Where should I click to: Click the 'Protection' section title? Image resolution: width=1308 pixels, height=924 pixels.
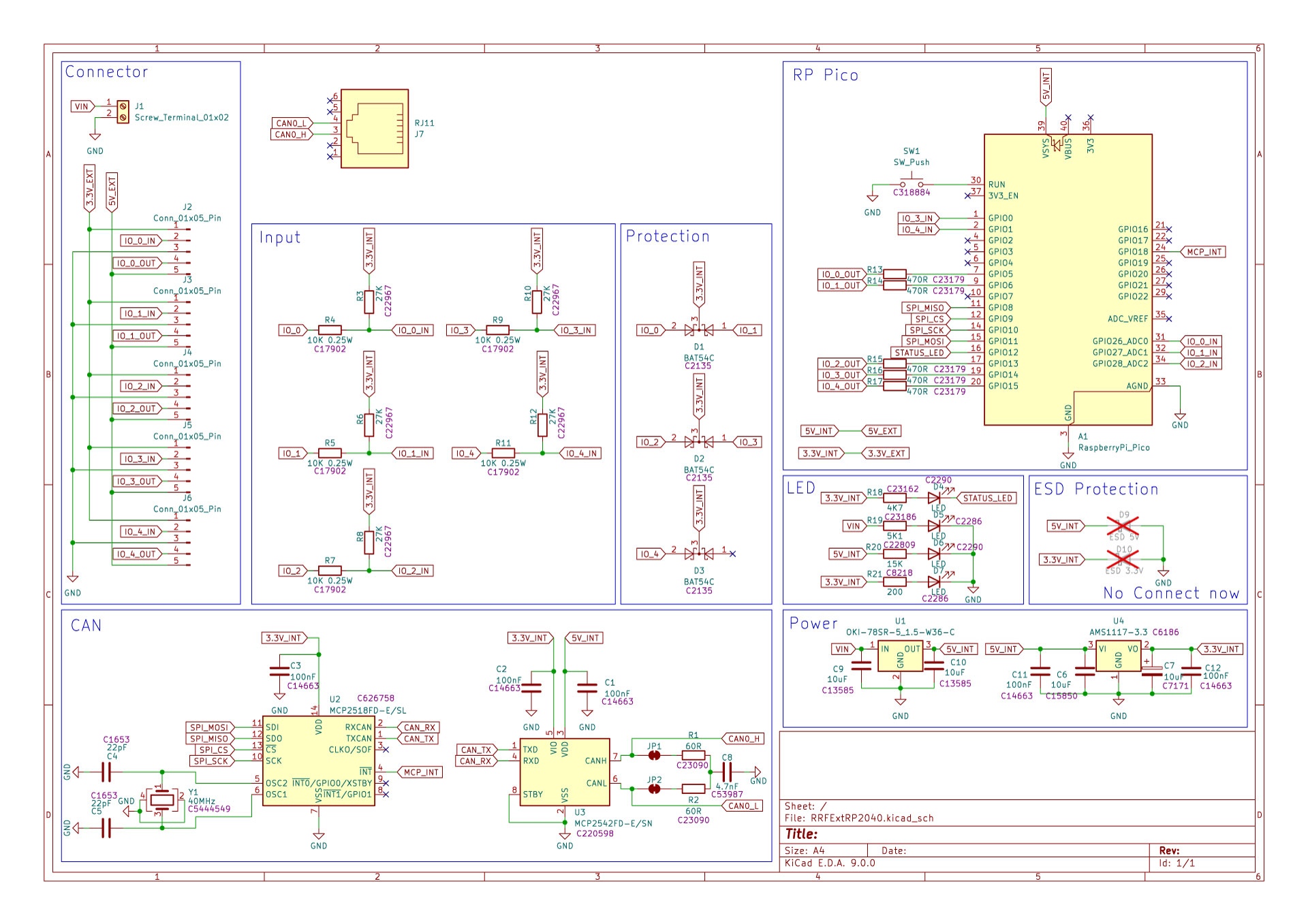tap(668, 236)
